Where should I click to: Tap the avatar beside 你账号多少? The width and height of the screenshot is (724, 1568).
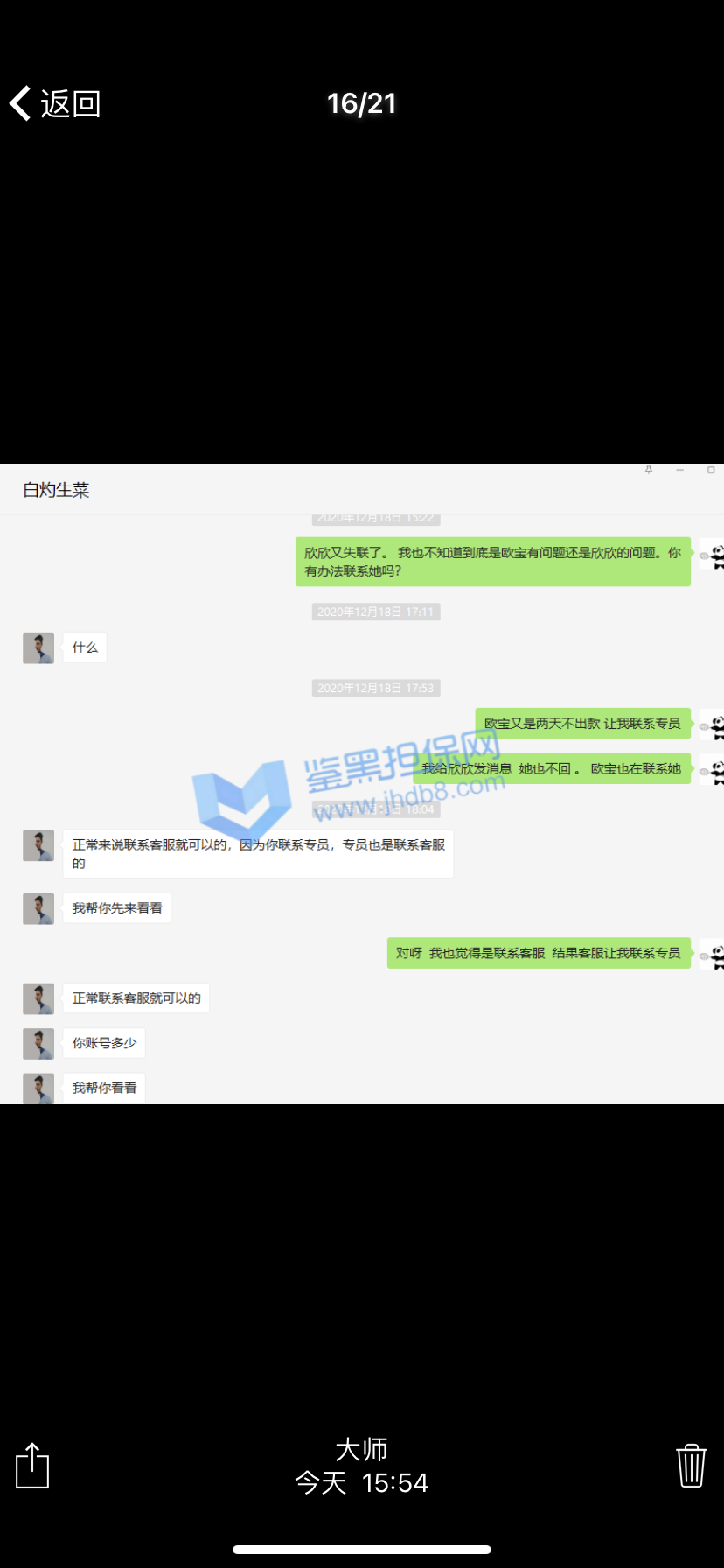pos(38,1043)
